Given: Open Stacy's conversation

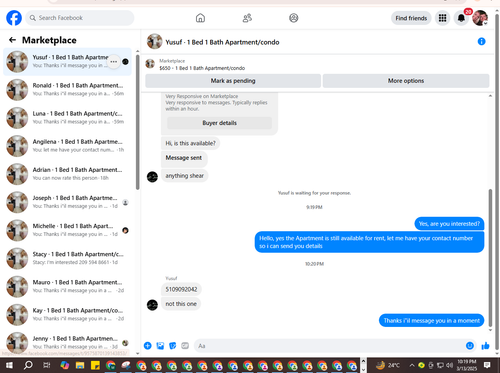Looking at the screenshot, I should (x=67, y=258).
